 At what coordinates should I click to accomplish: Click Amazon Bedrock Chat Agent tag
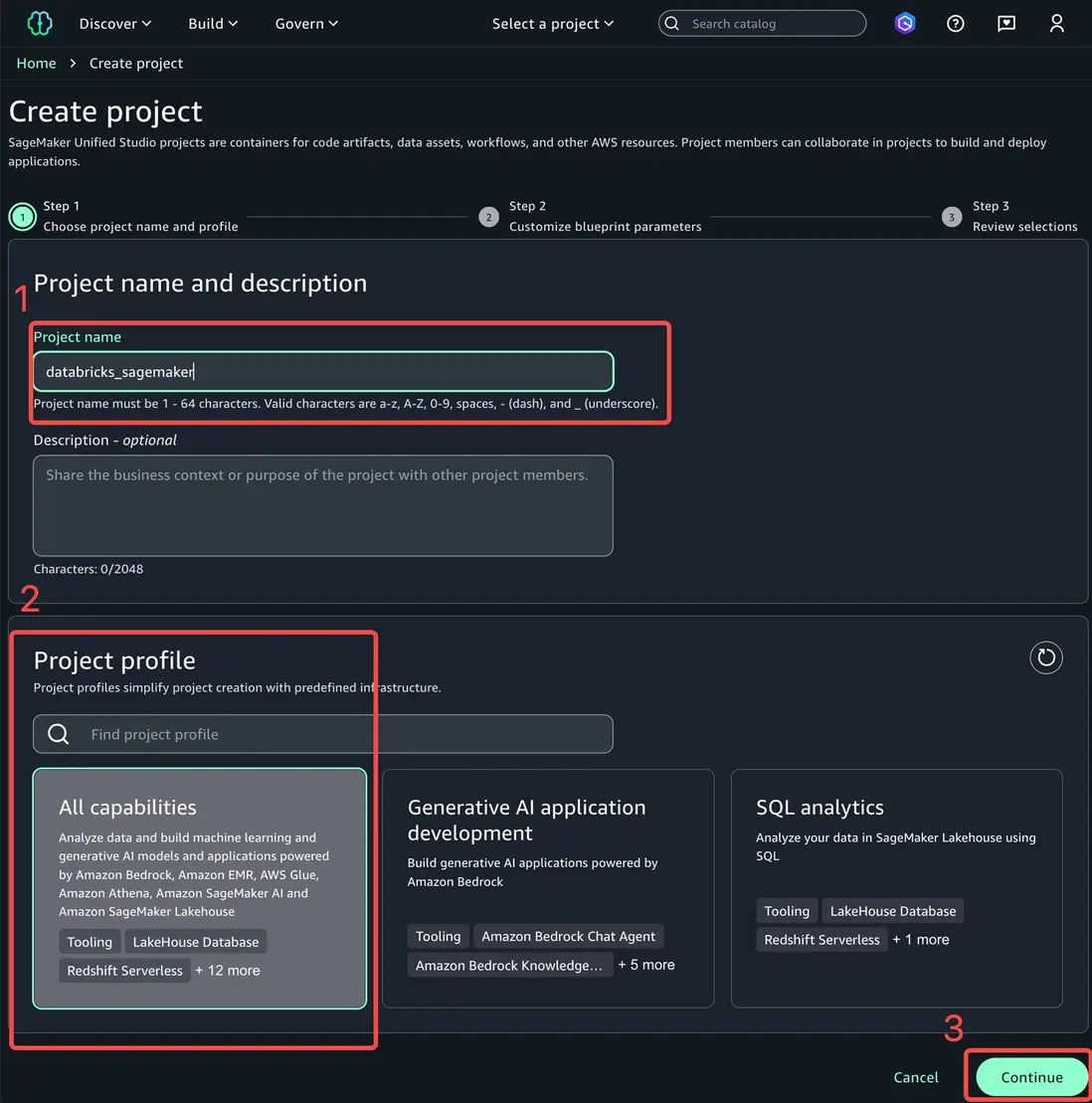point(568,936)
